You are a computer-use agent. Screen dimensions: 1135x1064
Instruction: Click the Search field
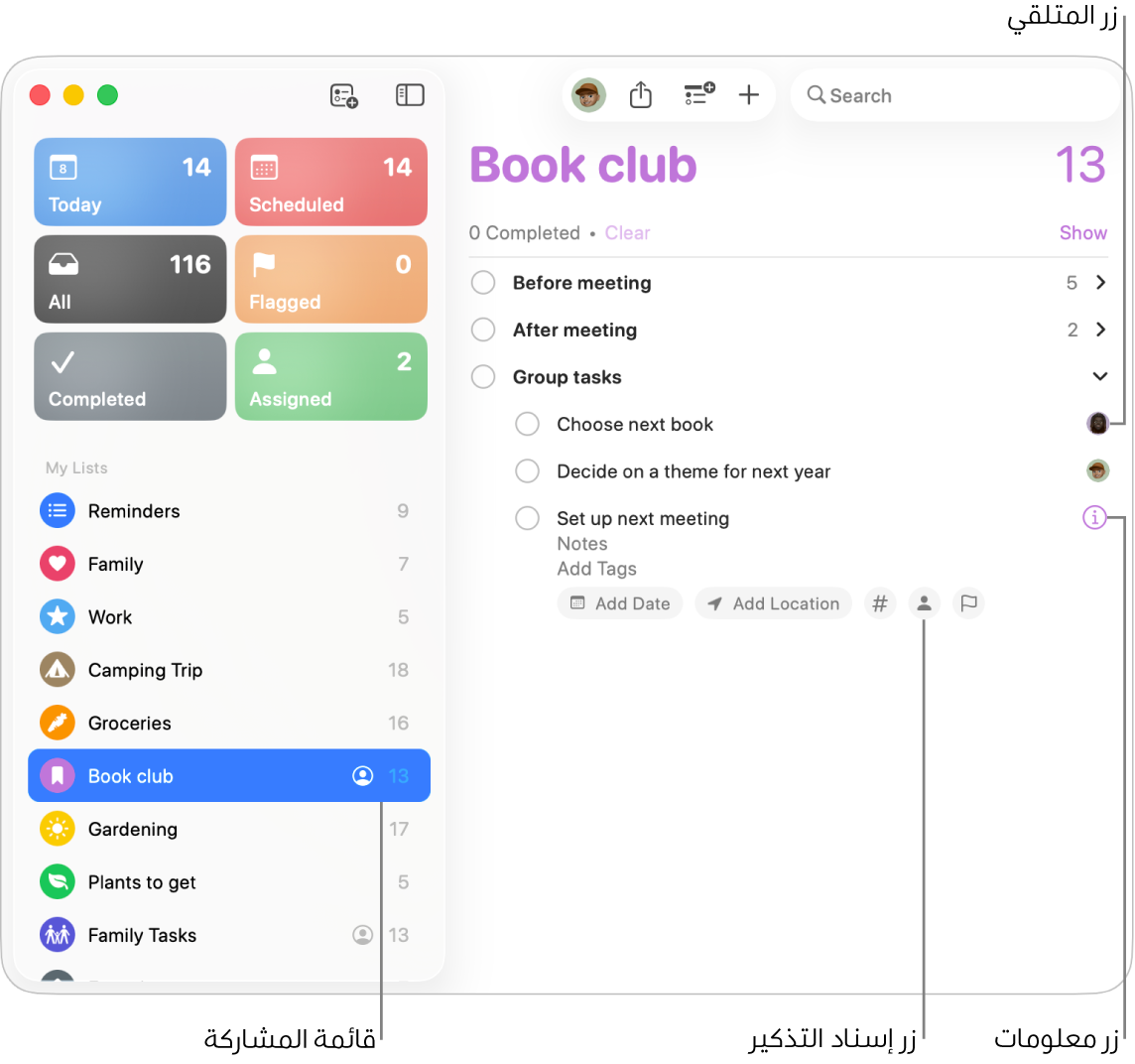(x=955, y=95)
